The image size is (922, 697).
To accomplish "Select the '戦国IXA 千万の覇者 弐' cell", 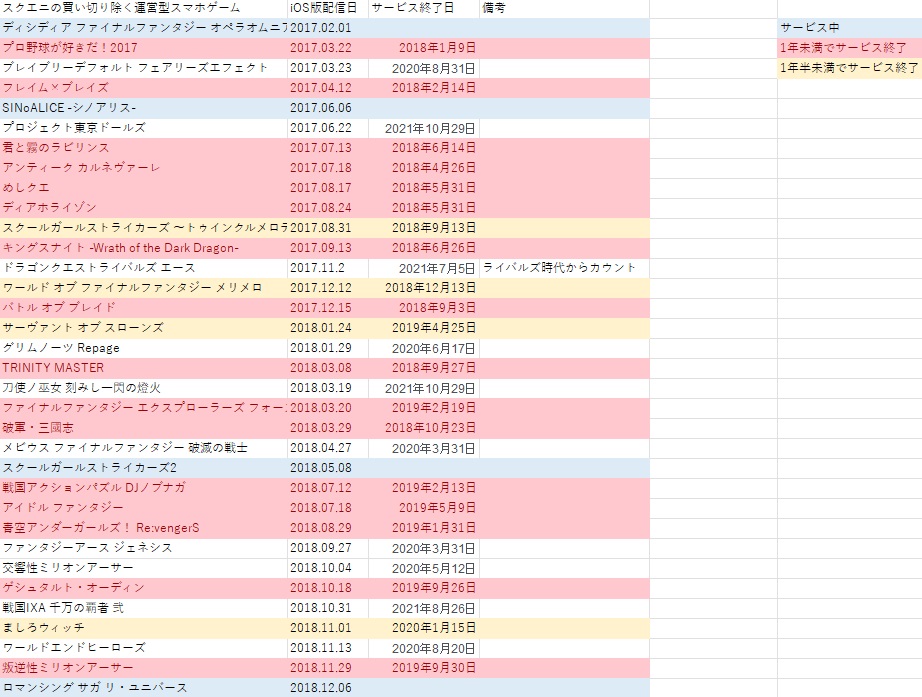I will [x=144, y=608].
